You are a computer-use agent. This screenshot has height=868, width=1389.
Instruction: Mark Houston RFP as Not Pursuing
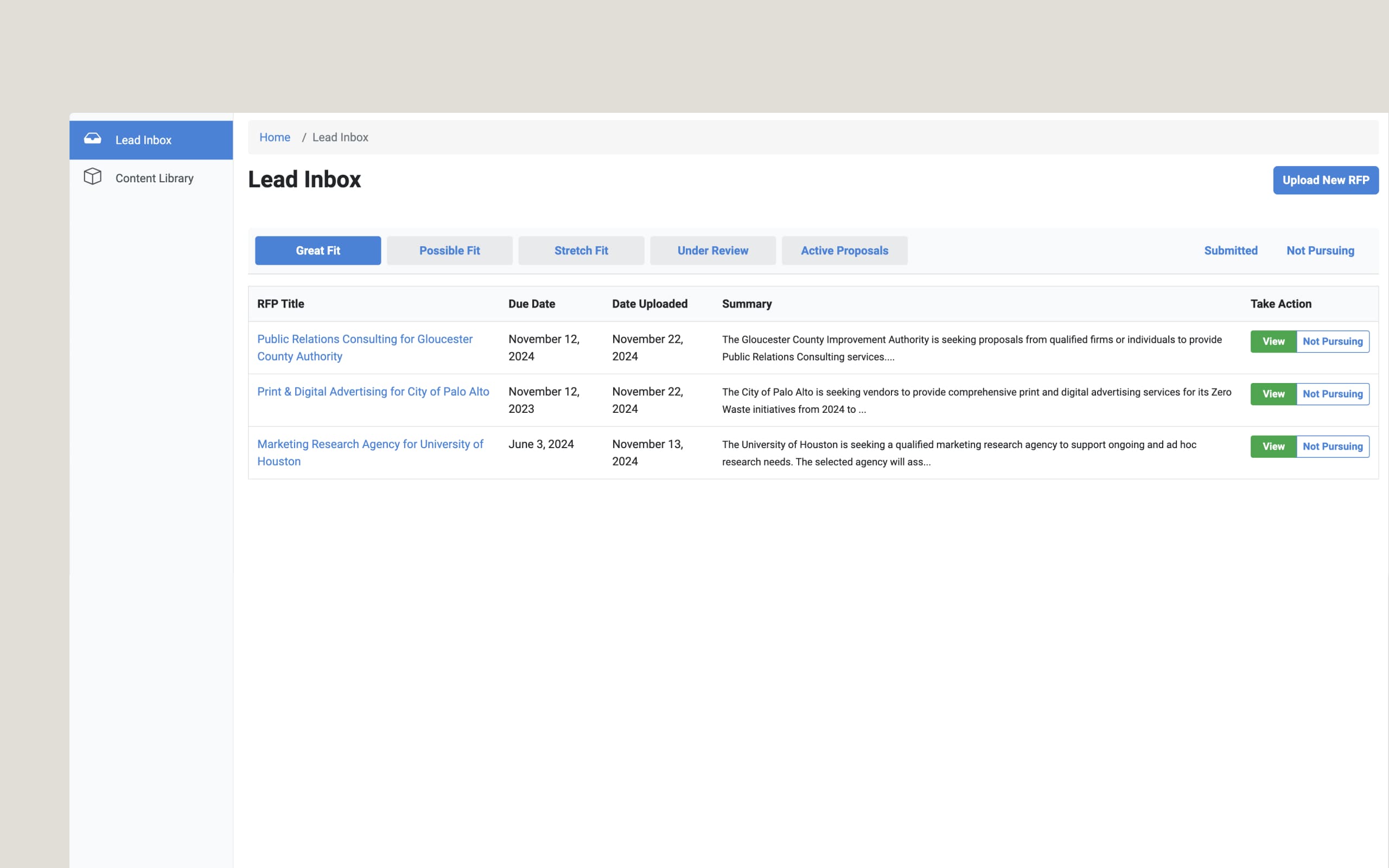1332,446
